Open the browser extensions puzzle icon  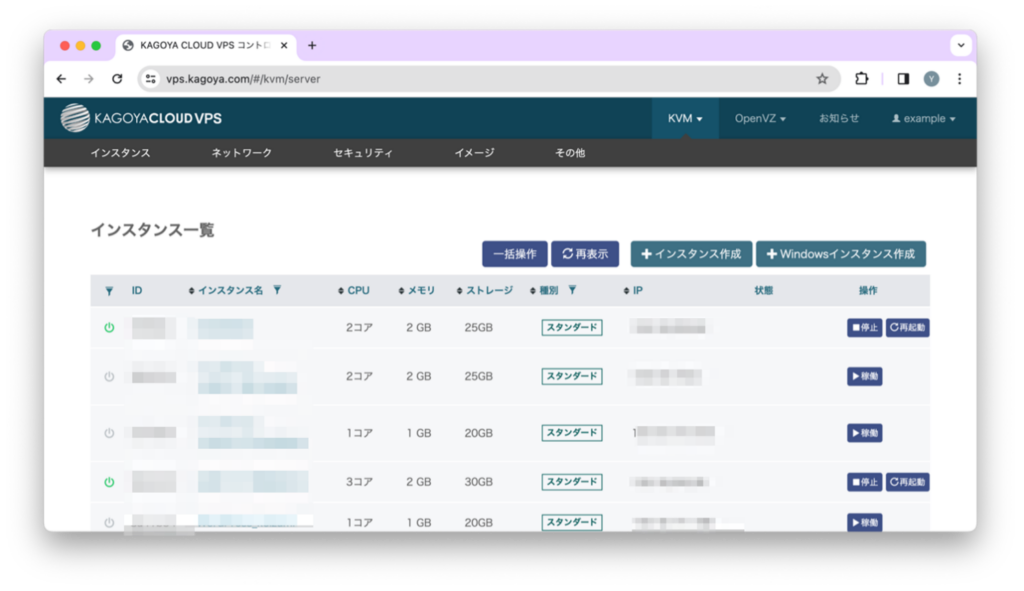click(862, 79)
